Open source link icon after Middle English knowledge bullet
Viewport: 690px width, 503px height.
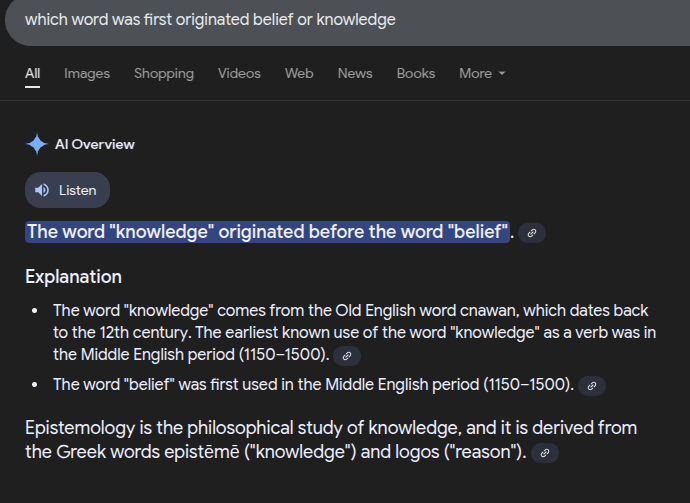click(x=347, y=356)
